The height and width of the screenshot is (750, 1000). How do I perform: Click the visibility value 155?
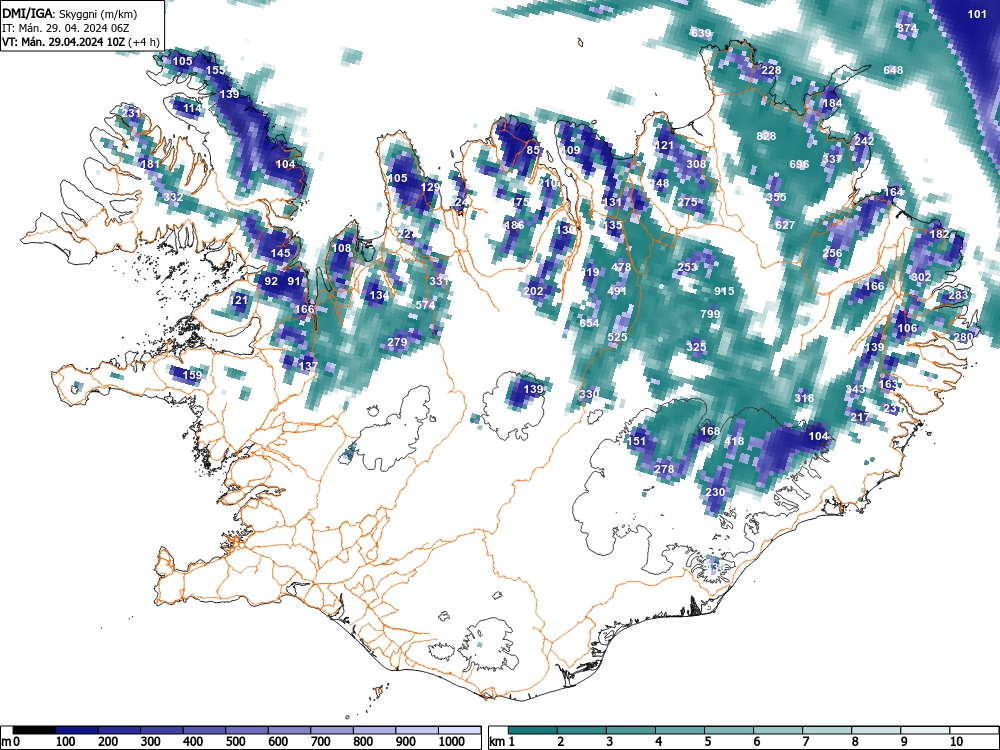(216, 70)
